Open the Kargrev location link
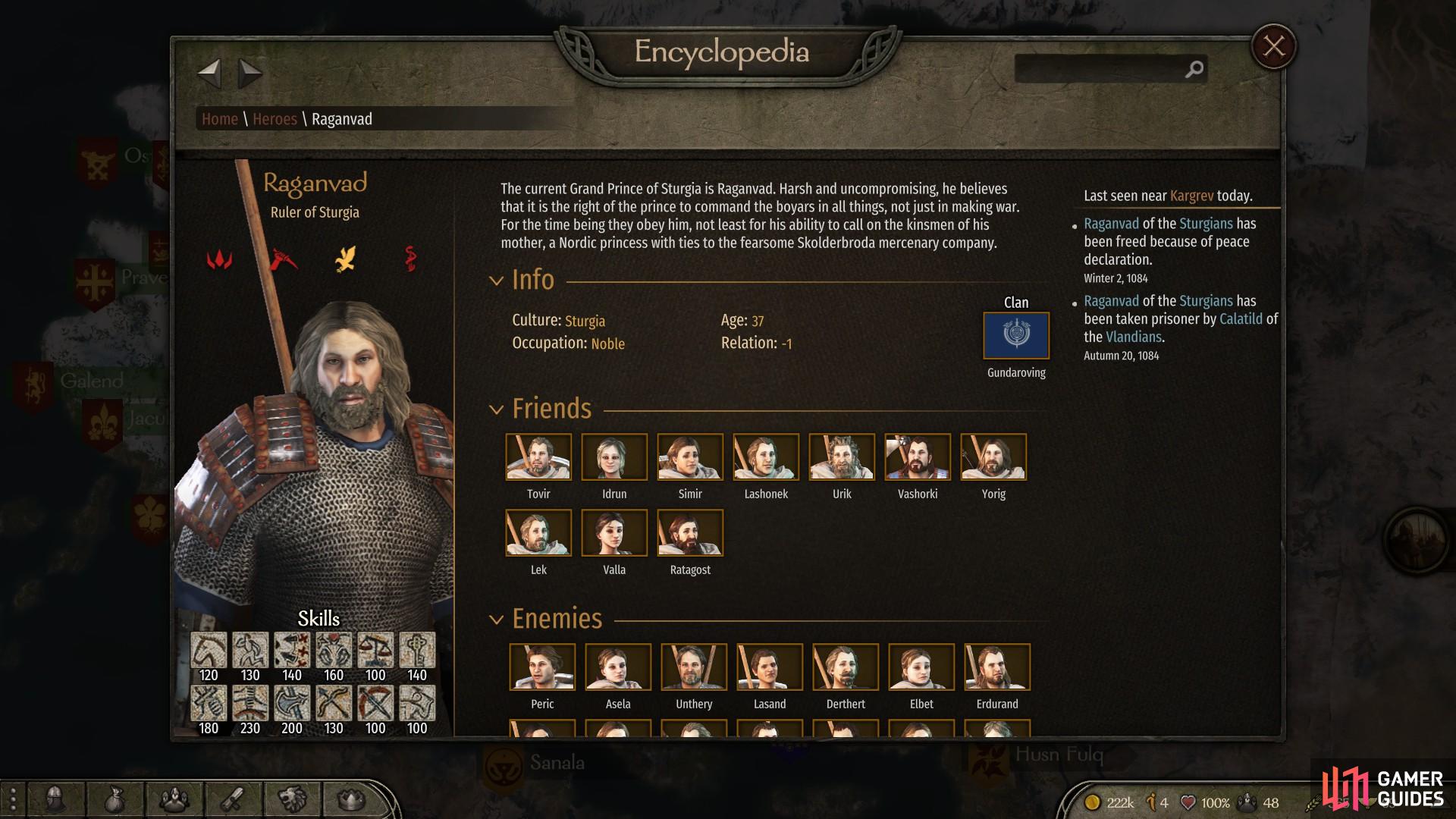Viewport: 1456px width, 819px height. 1191,196
